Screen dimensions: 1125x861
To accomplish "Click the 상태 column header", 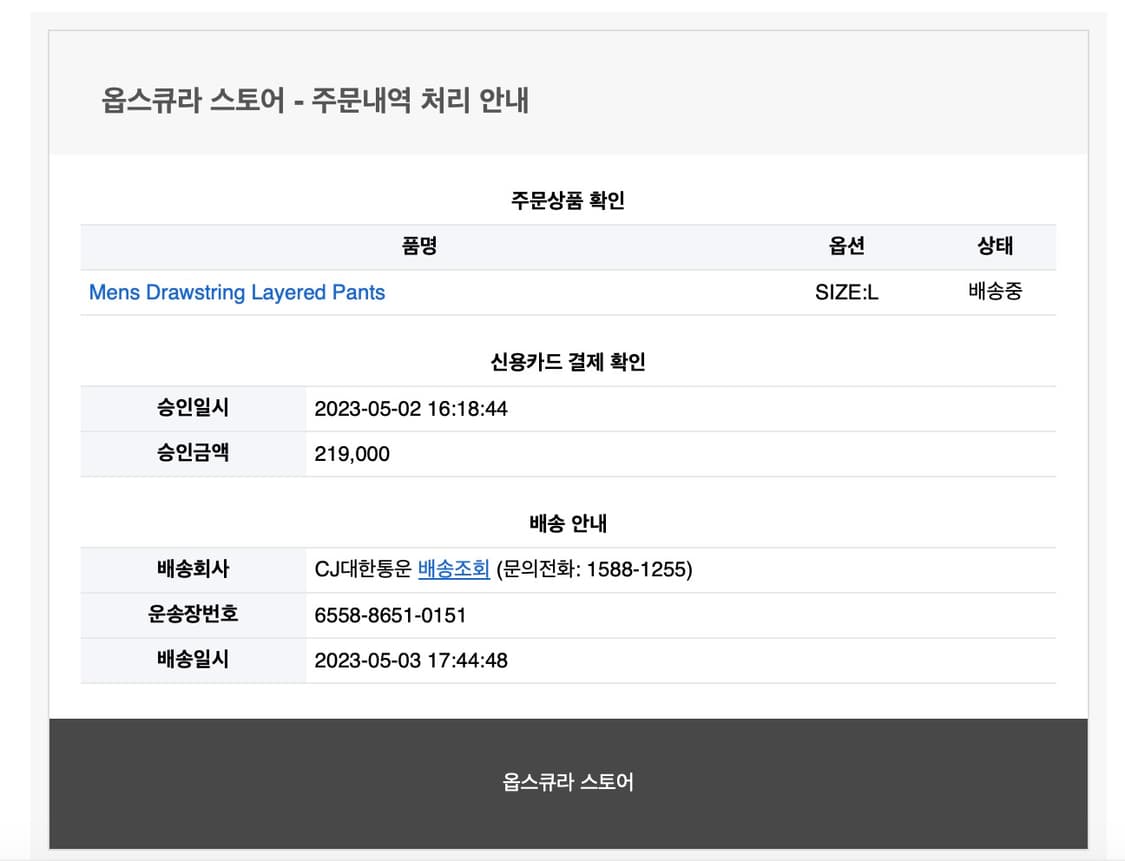I will point(994,247).
